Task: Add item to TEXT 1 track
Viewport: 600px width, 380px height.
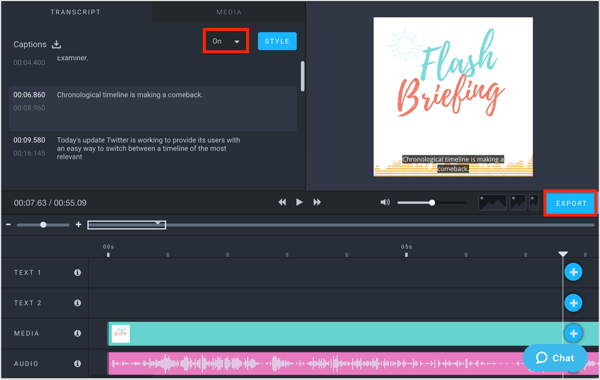Action: click(573, 272)
